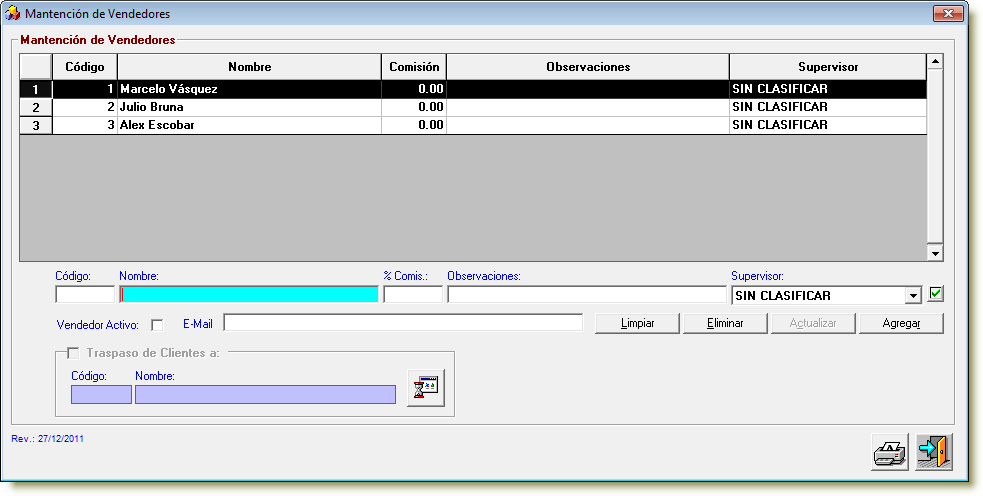Viewport: 983px width, 496px height.
Task: Click the transfer Nombre field
Action: pos(266,394)
